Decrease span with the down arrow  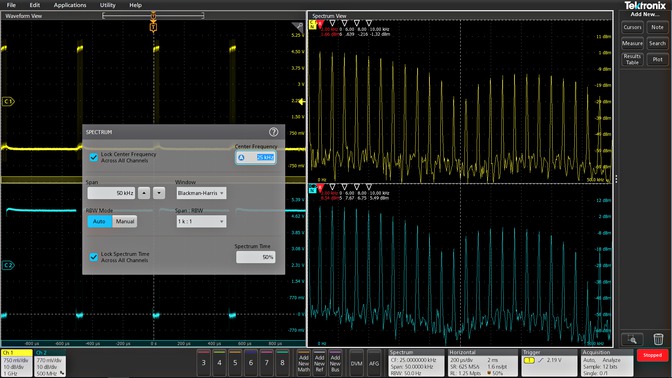tap(159, 193)
